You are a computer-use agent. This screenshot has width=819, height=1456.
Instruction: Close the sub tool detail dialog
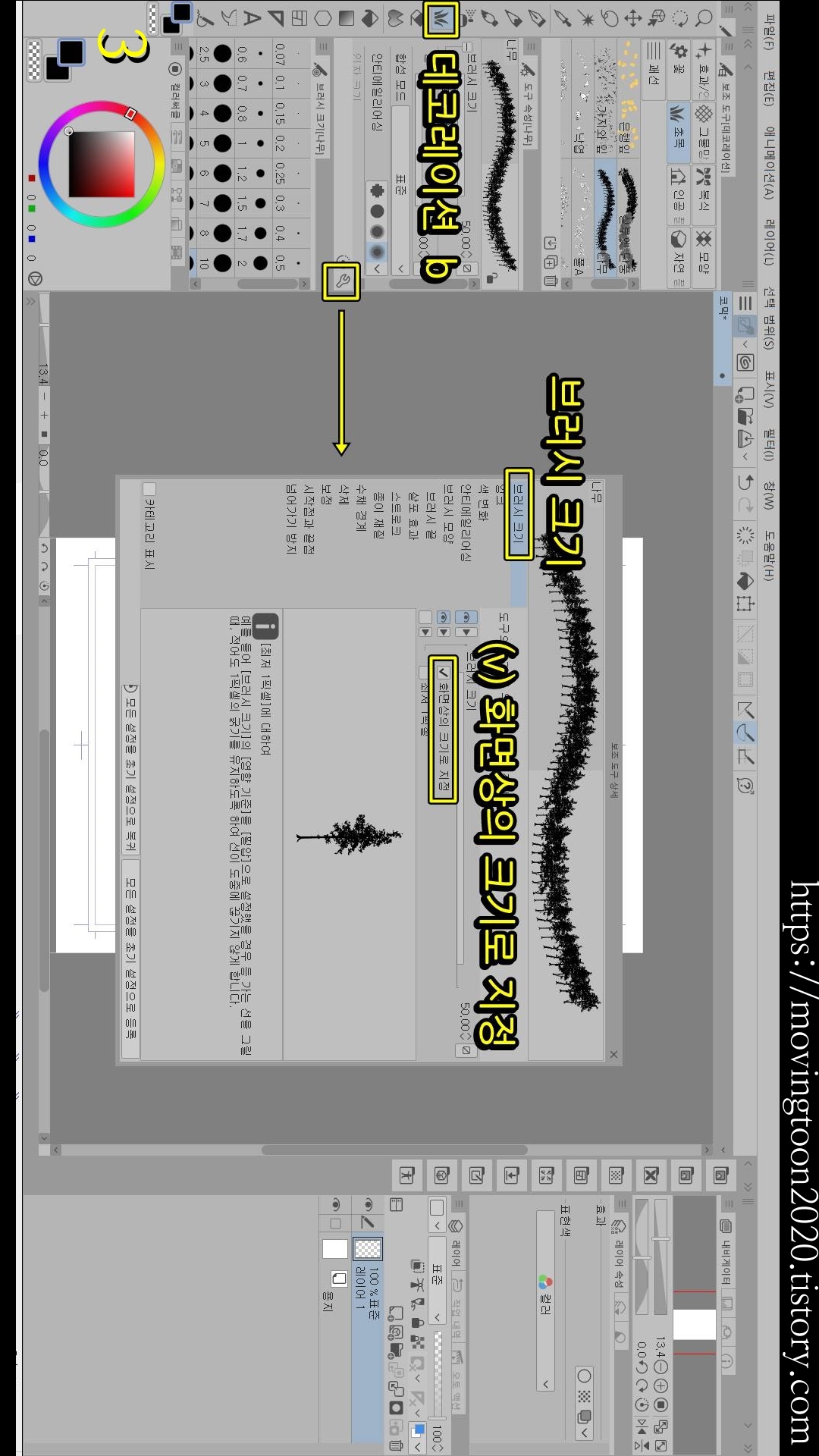[x=613, y=1054]
